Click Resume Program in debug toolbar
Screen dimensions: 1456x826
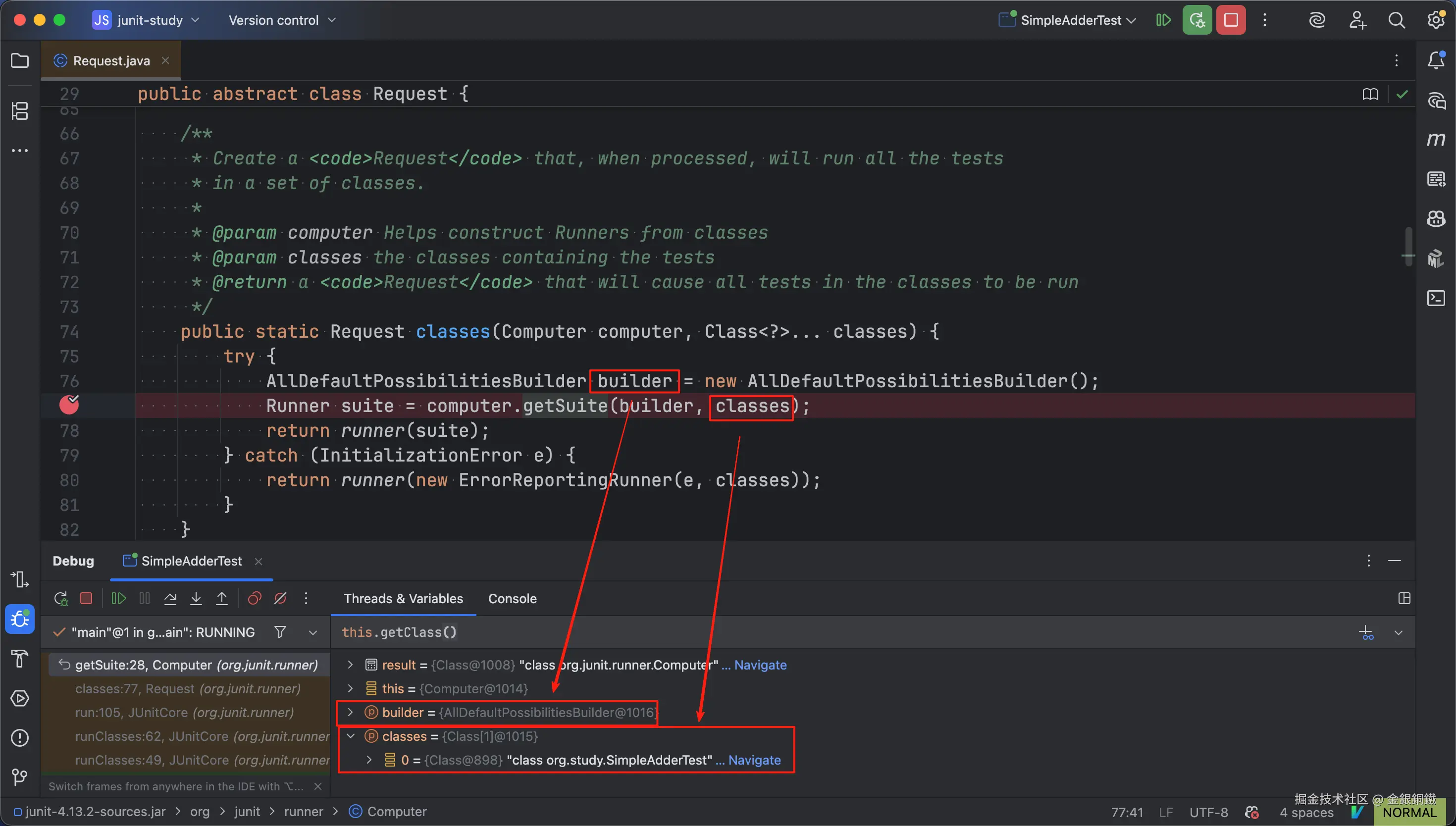pos(118,599)
